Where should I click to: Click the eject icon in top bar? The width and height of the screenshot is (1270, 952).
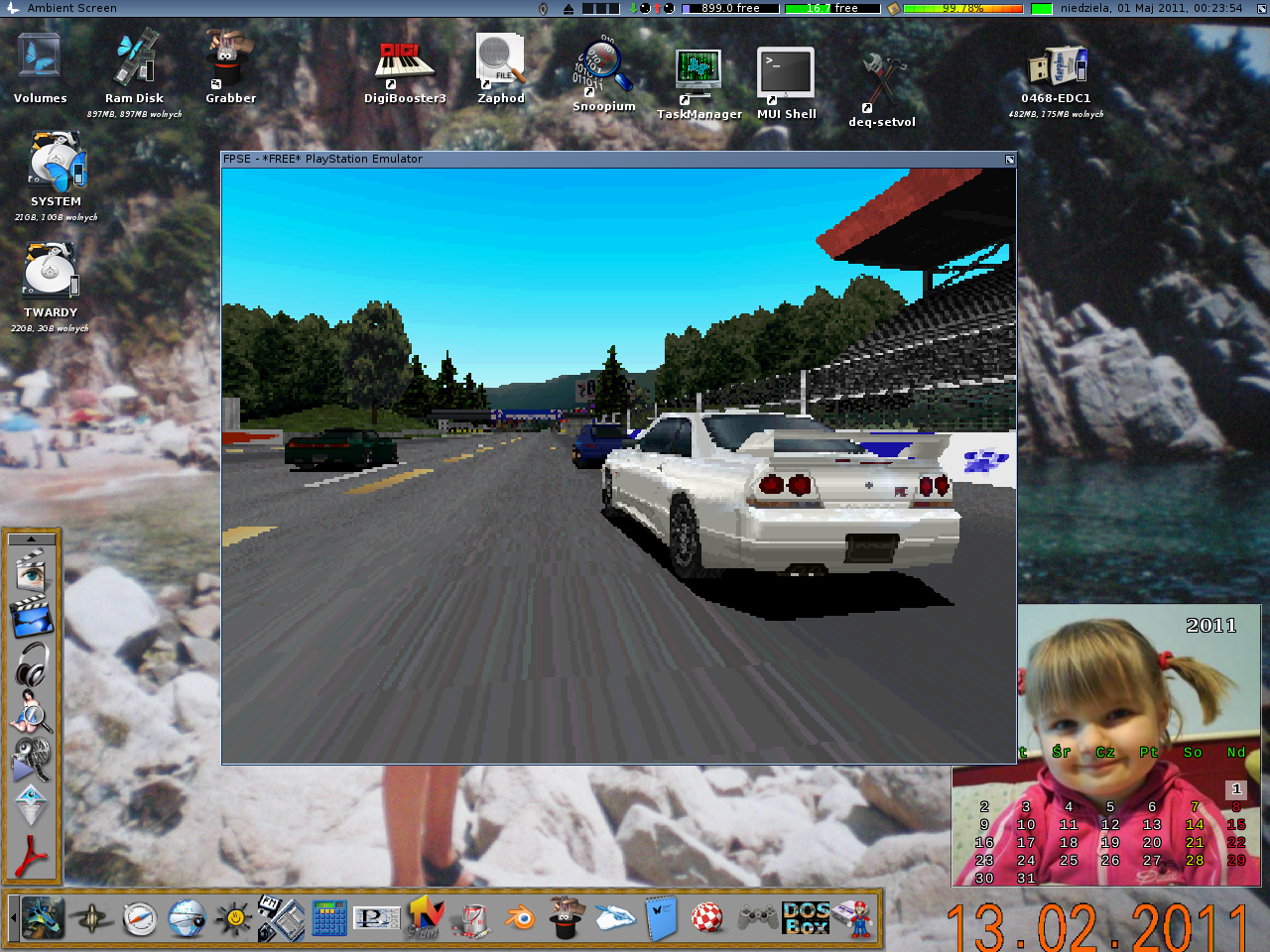(569, 8)
